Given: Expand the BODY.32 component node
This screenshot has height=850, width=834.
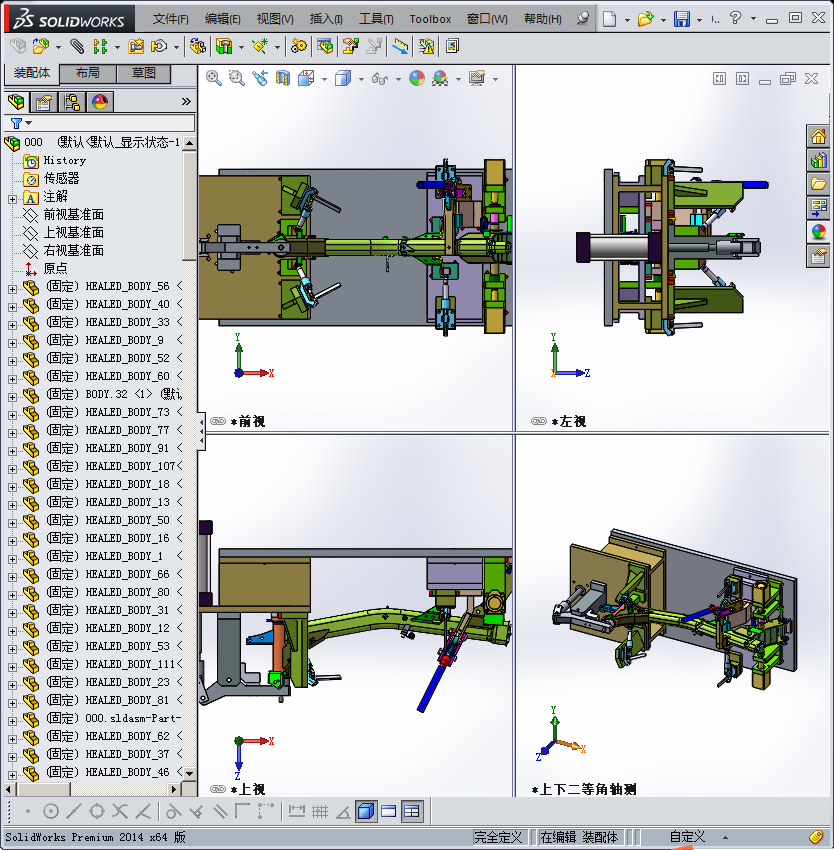Looking at the screenshot, I should pos(12,397).
